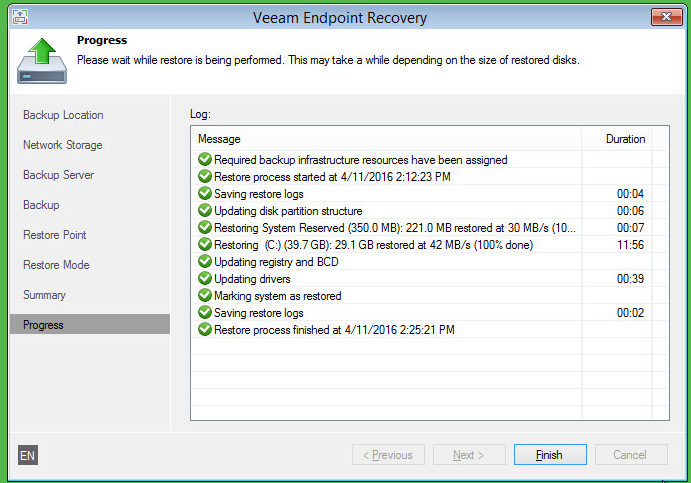This screenshot has height=483, width=691.
Task: Click green check beside 'Updating registry and BCD'
Action: [204, 261]
